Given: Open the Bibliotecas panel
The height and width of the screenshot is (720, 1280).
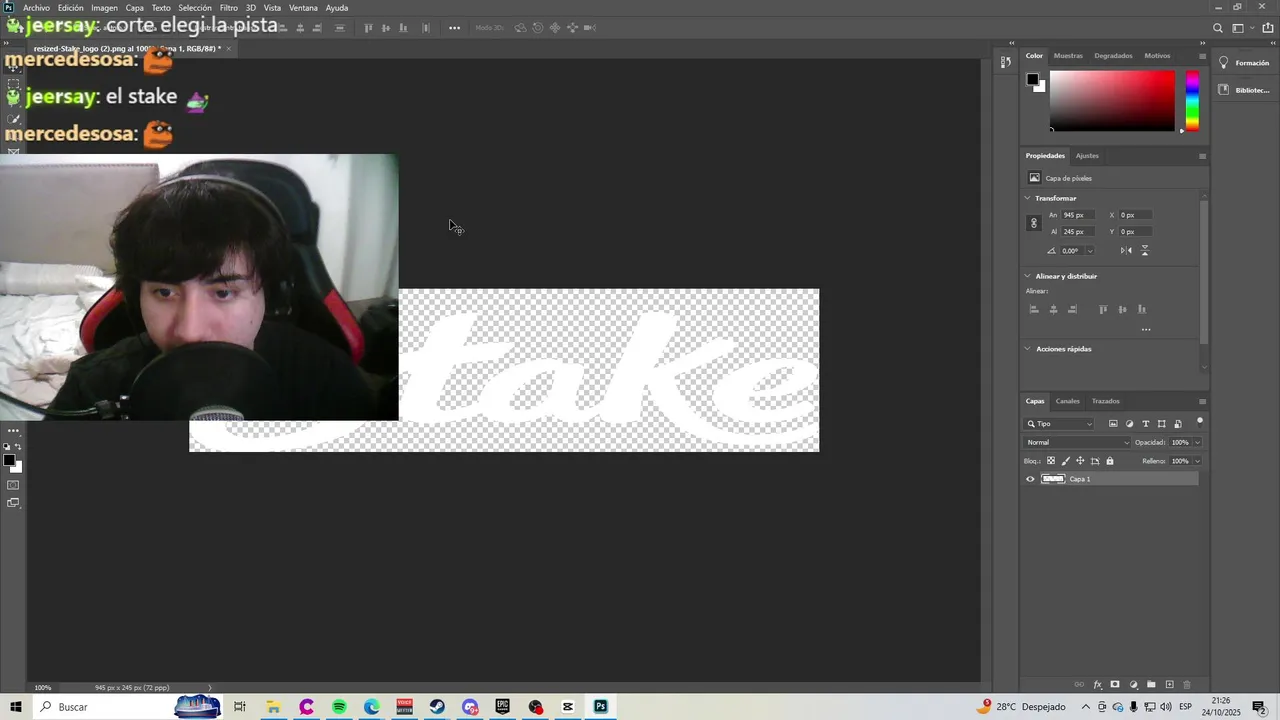Looking at the screenshot, I should pyautogui.click(x=1245, y=90).
